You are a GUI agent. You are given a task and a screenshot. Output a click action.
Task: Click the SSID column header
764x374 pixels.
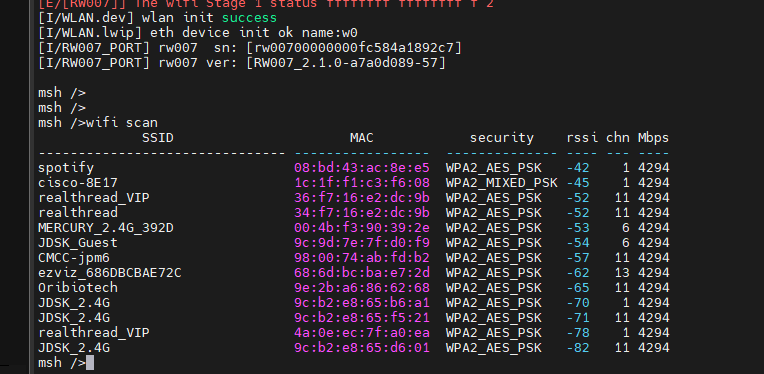[158, 138]
